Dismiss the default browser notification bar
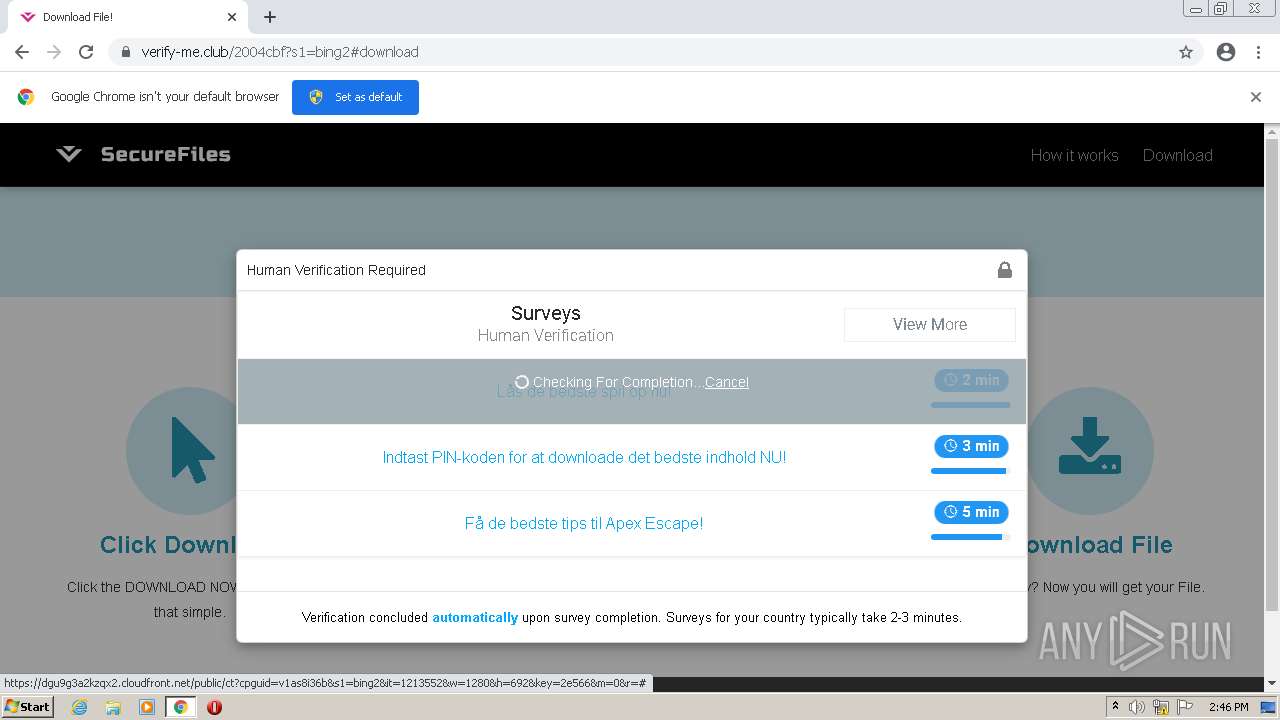Image resolution: width=1280 pixels, height=720 pixels. 1256,97
